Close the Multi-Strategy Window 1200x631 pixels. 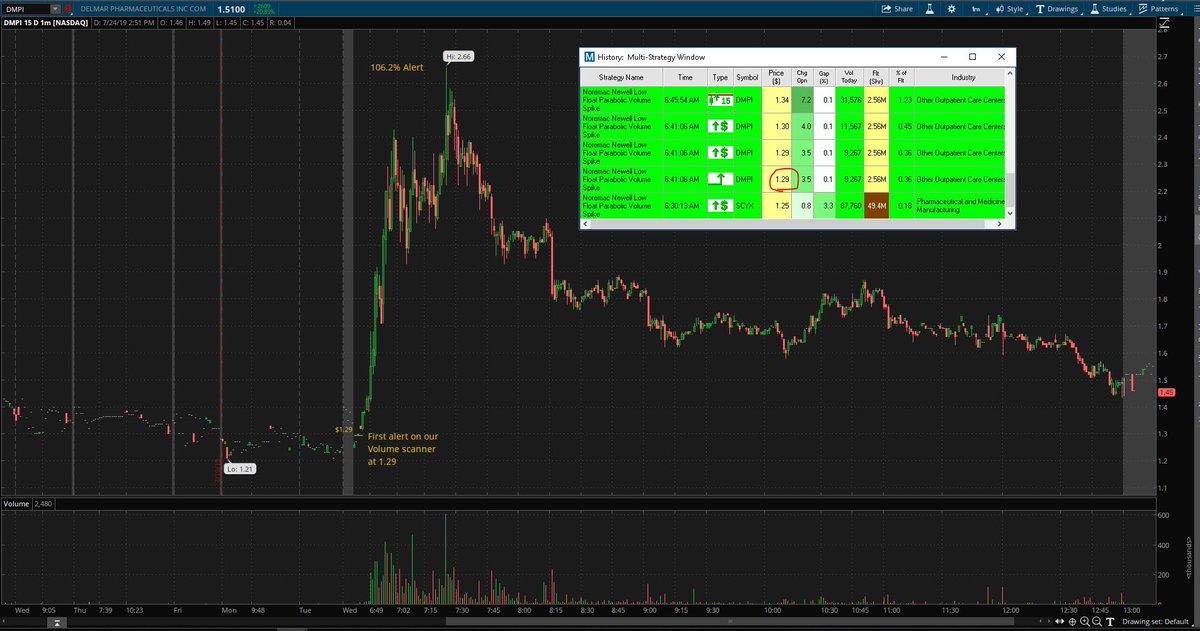point(1002,57)
